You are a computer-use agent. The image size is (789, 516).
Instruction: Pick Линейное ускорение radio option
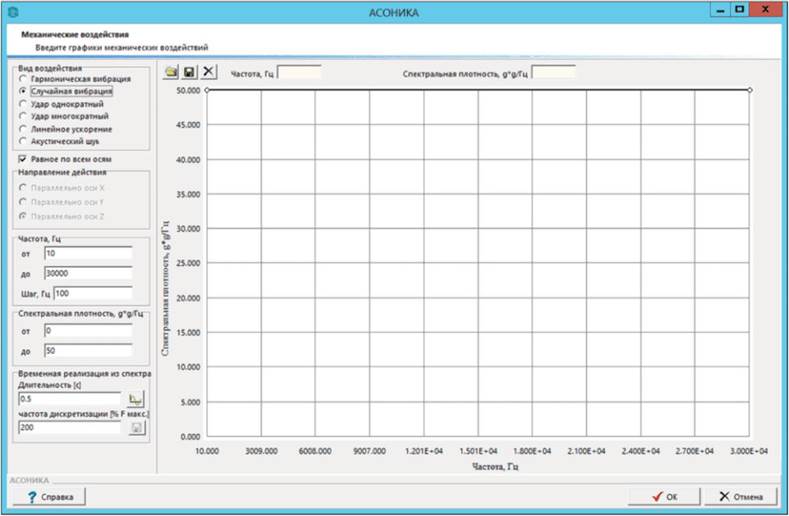point(22,129)
